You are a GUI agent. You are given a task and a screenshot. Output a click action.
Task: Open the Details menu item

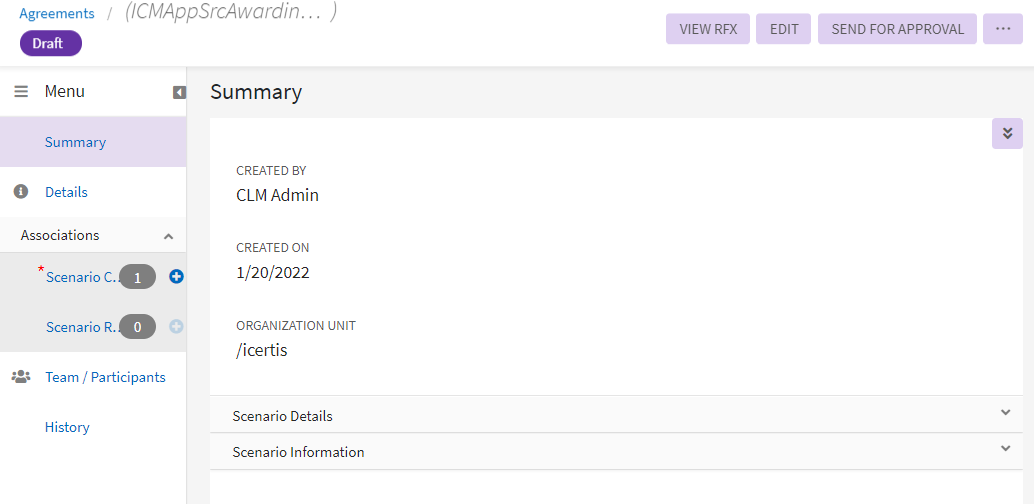[66, 192]
